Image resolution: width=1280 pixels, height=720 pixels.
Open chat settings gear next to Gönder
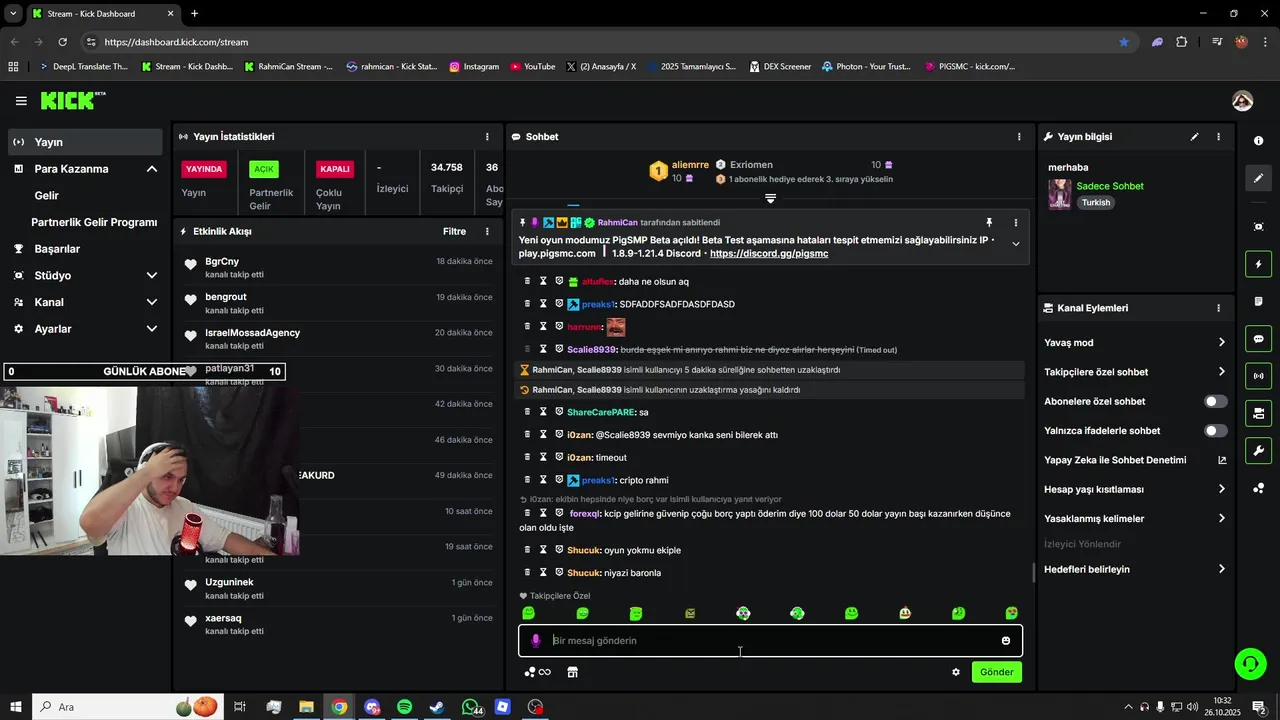(956, 672)
